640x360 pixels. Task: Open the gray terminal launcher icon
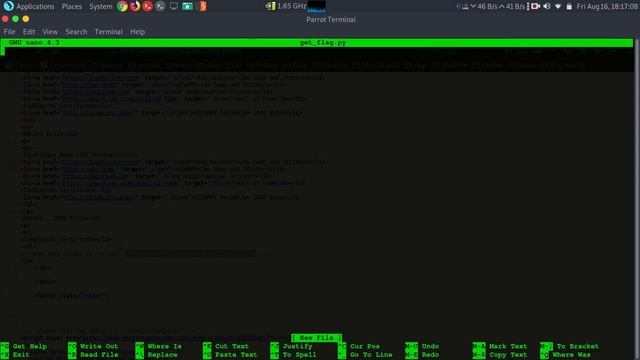(x=160, y=6)
